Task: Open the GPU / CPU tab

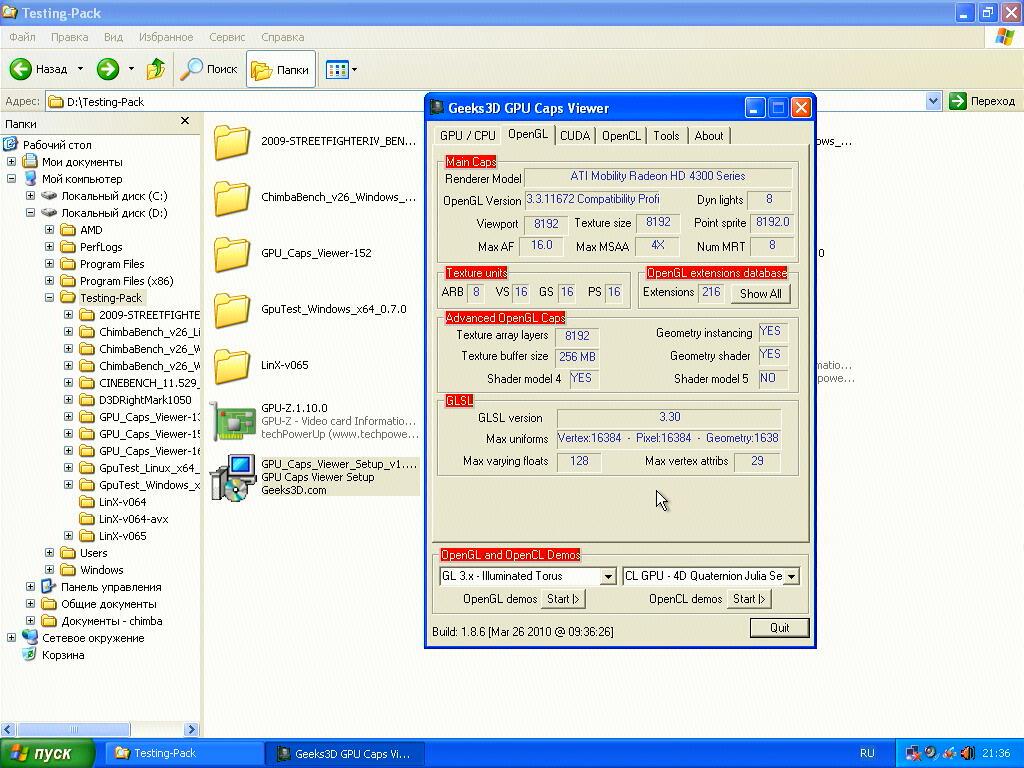Action: click(x=467, y=136)
